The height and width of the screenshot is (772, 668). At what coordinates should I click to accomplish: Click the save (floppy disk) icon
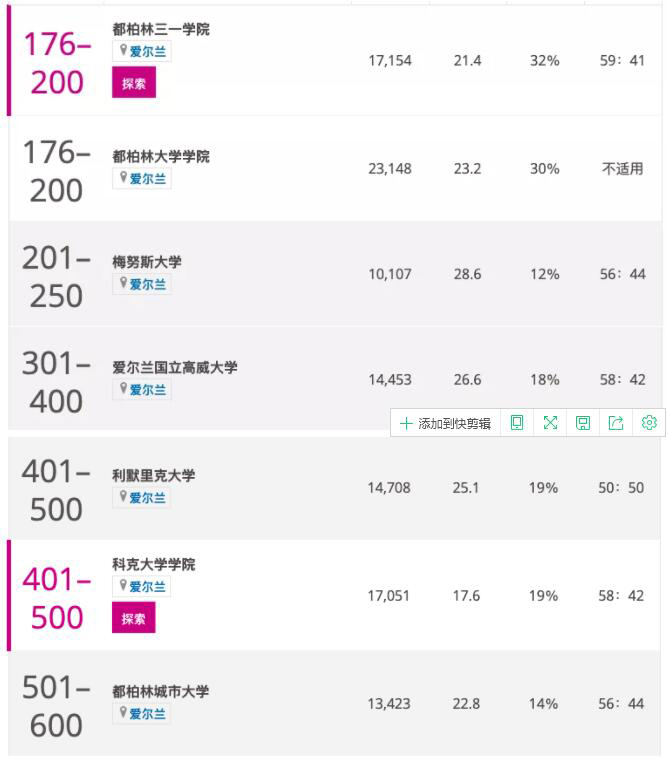coord(583,423)
